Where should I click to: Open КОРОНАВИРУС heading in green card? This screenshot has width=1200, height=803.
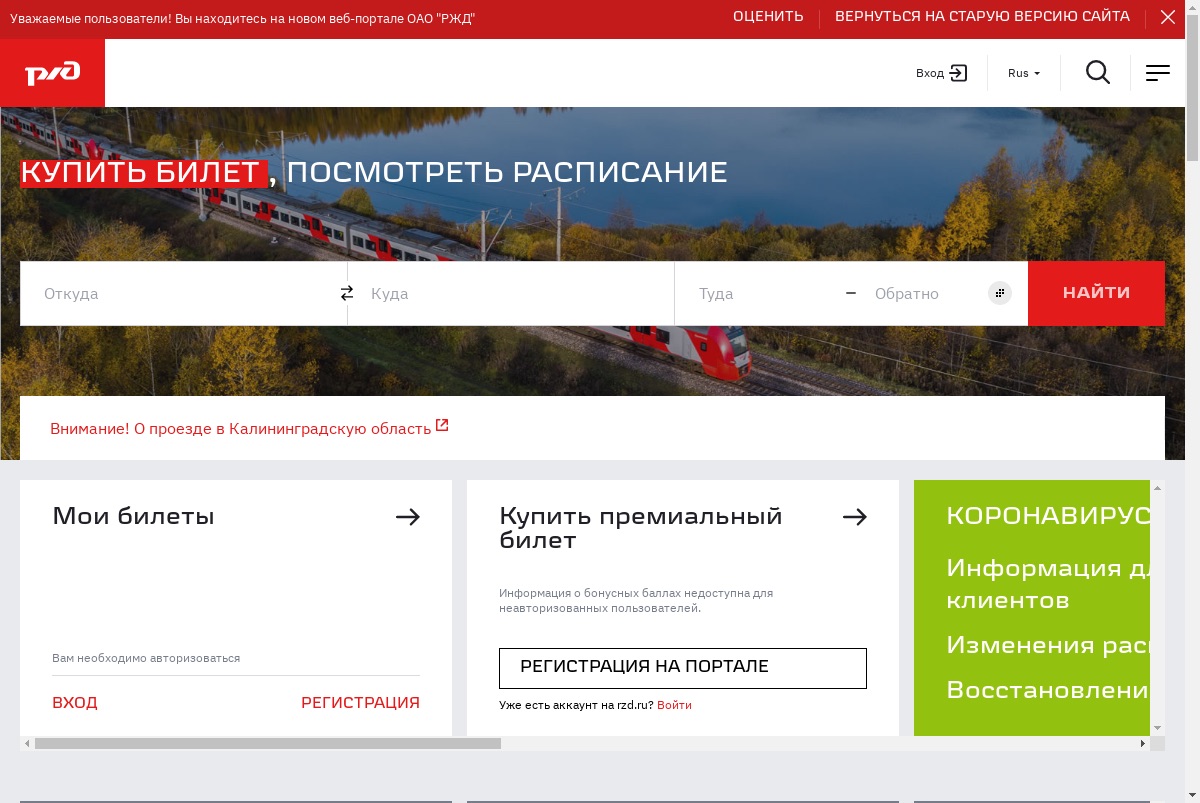click(1048, 516)
